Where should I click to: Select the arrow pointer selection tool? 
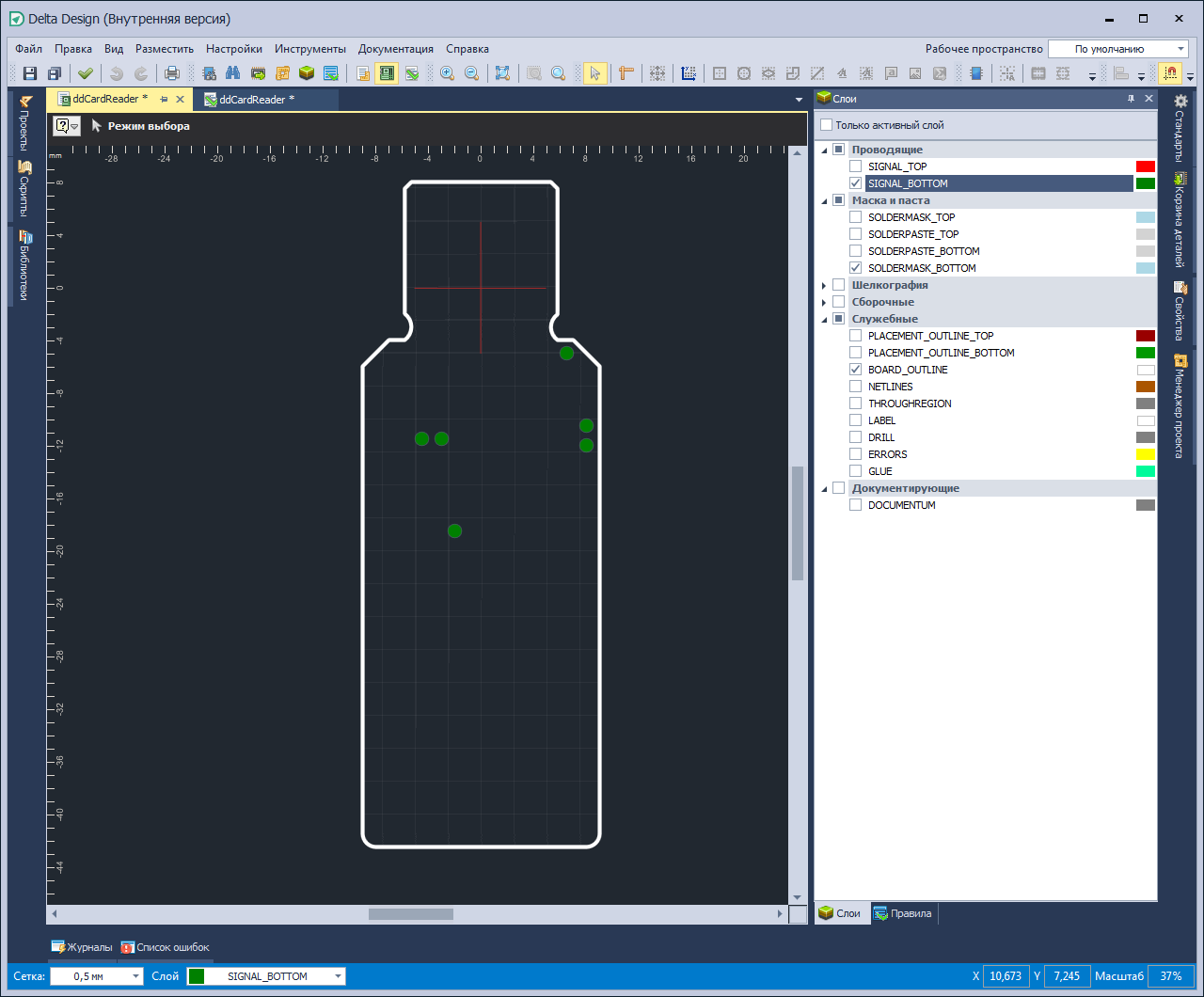point(594,73)
